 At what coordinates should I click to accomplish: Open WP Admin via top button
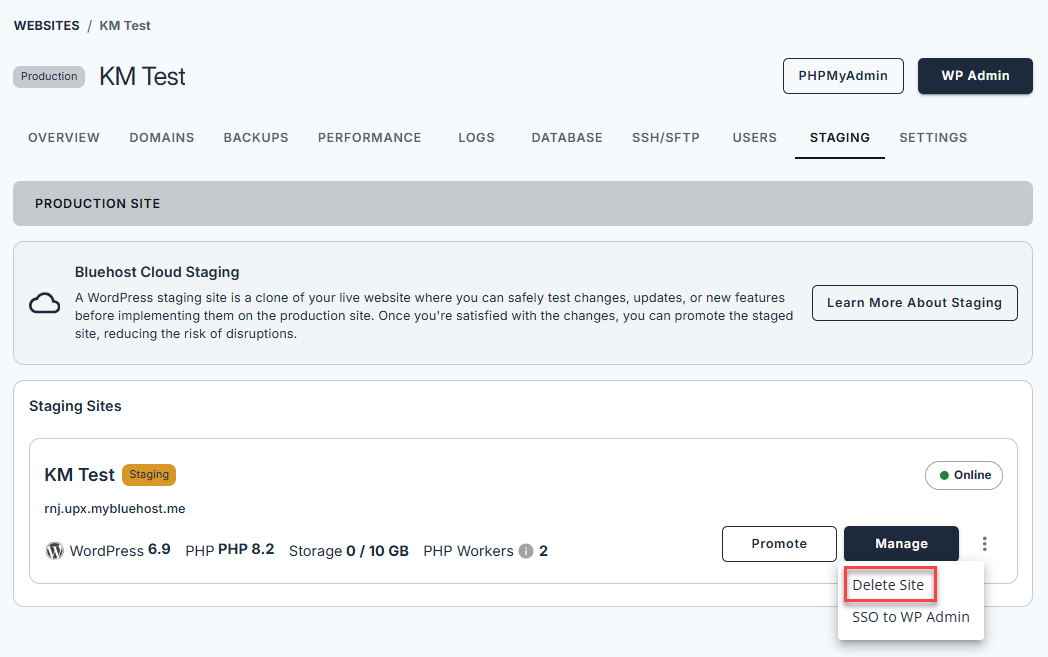click(x=975, y=76)
